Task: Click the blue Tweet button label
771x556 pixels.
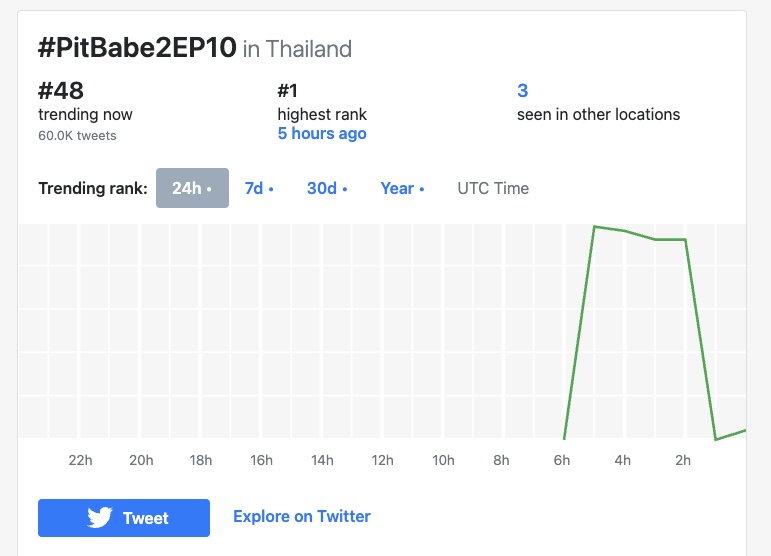Action: 146,518
